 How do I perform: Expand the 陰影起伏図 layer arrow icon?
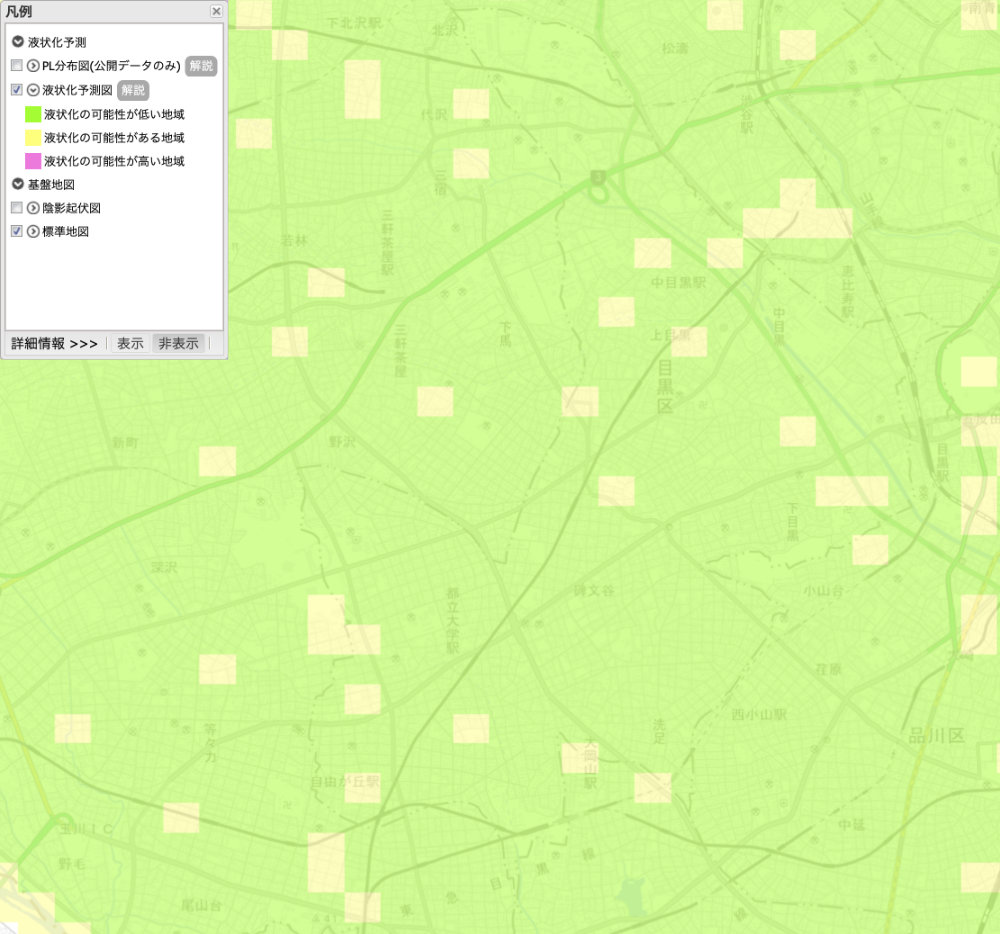pos(33,208)
